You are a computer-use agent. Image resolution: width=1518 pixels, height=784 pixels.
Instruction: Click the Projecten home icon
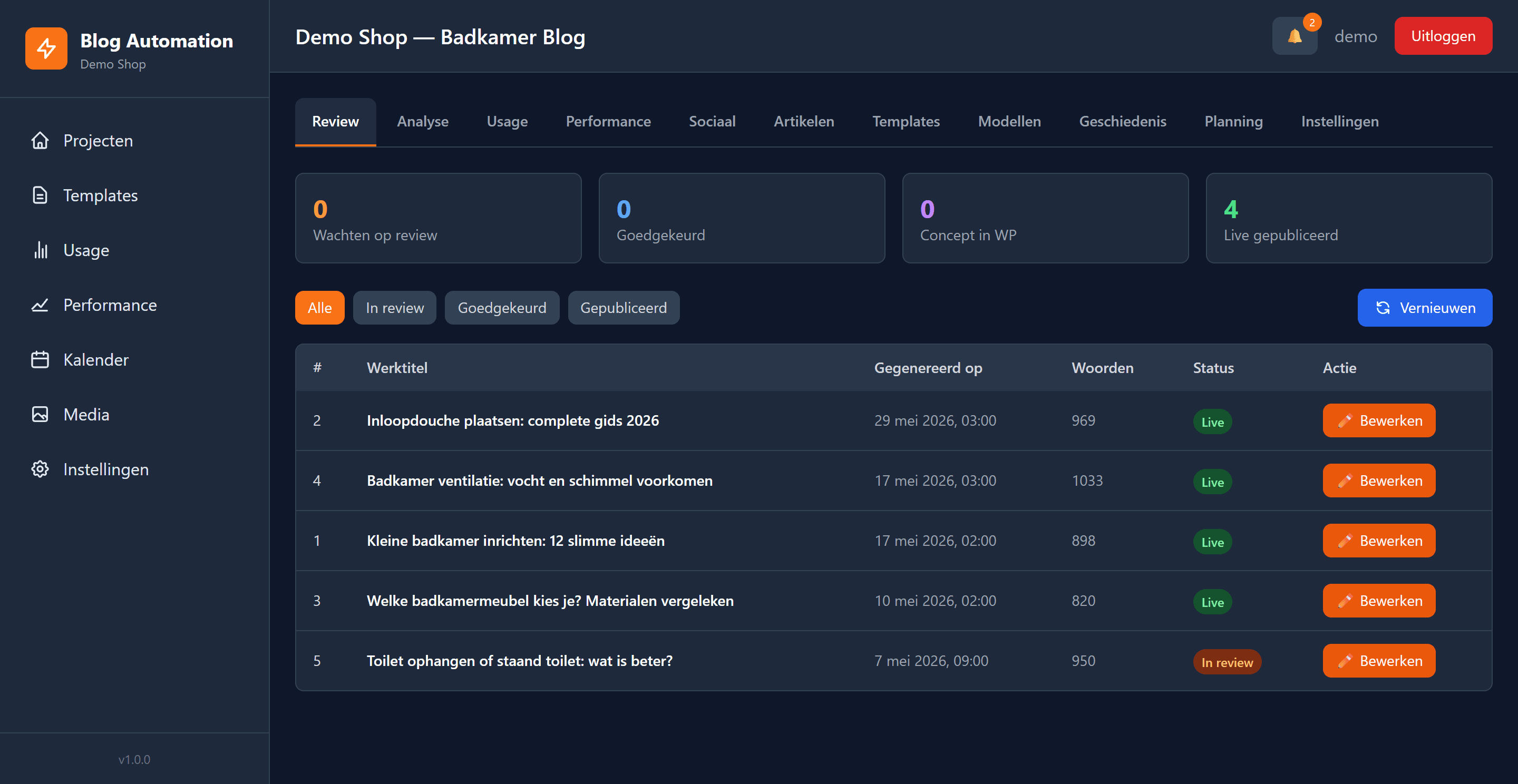[x=40, y=141]
